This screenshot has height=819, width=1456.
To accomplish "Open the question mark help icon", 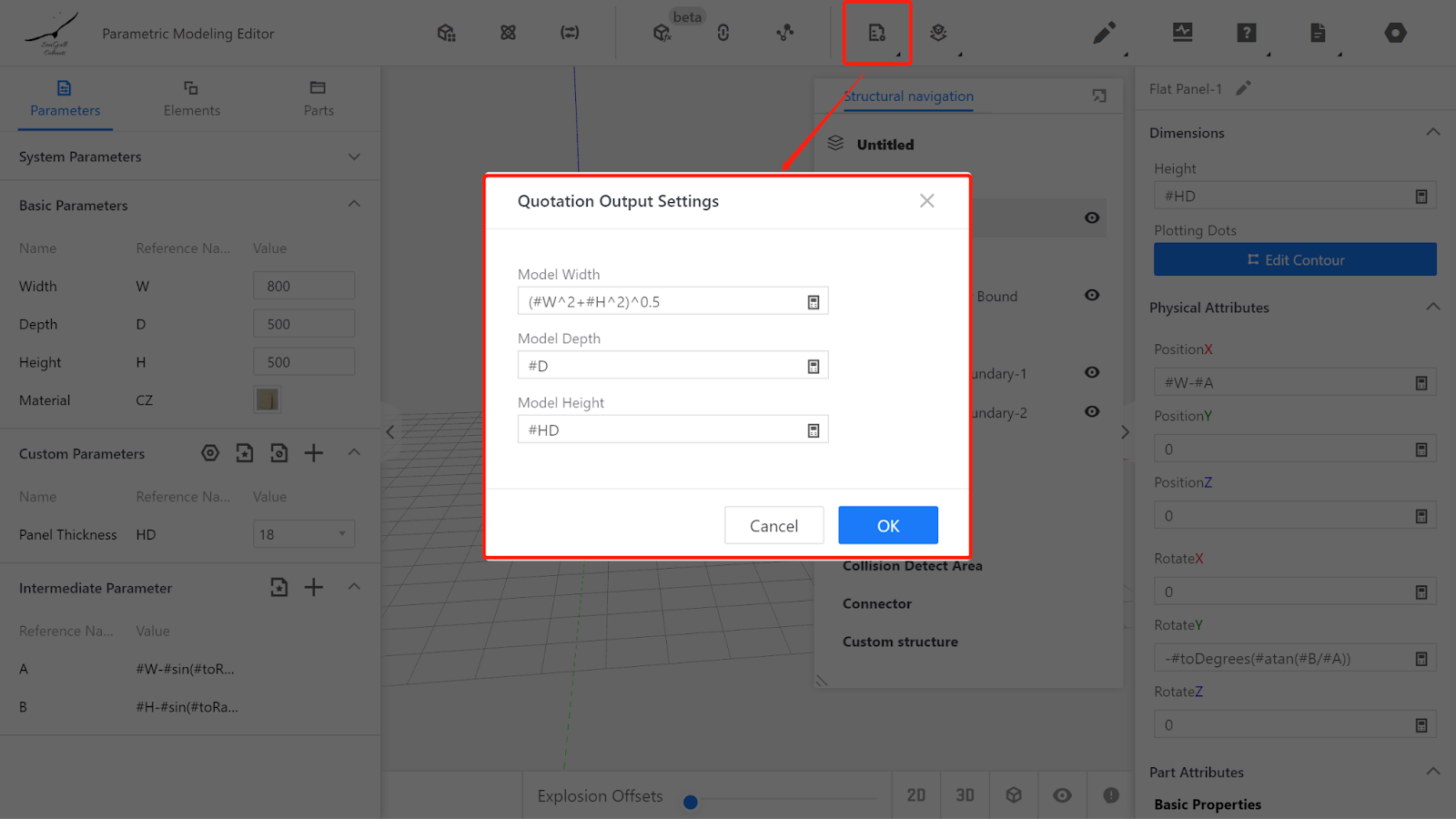I will [1247, 33].
